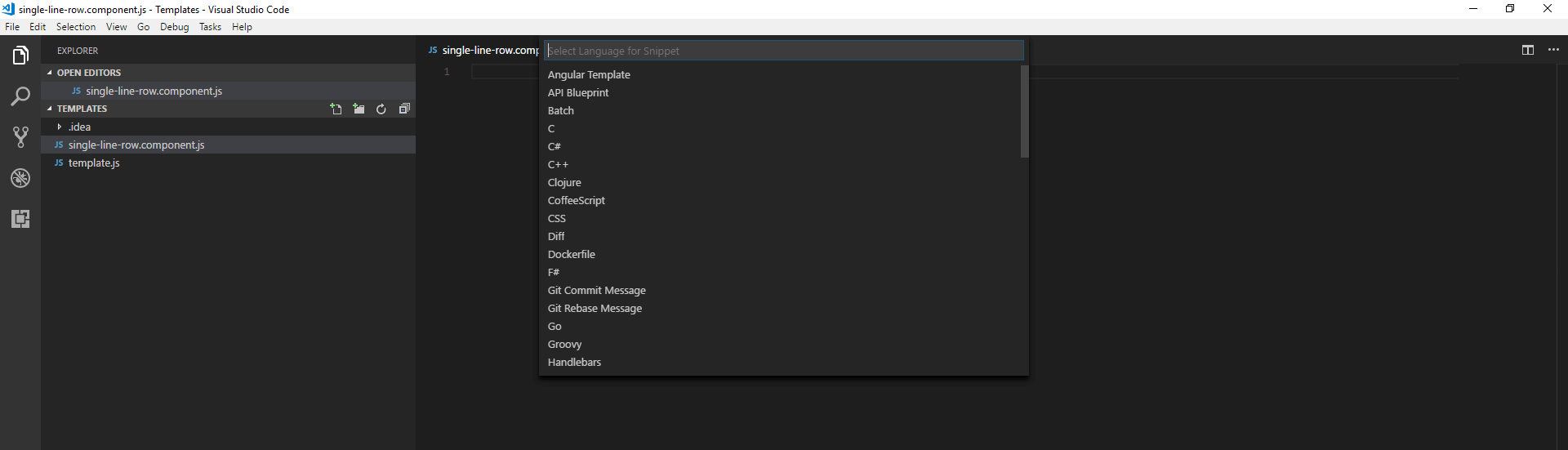The height and width of the screenshot is (450, 1568).
Task: Open the Tasks menu
Action: [210, 27]
